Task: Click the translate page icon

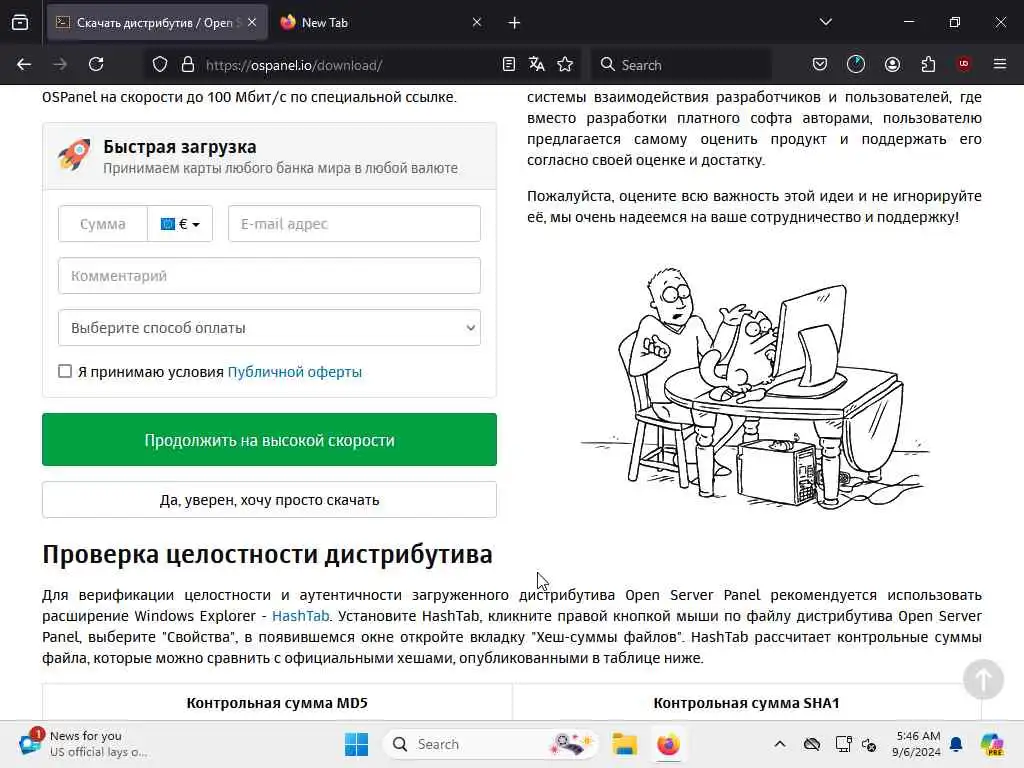Action: pyautogui.click(x=537, y=64)
